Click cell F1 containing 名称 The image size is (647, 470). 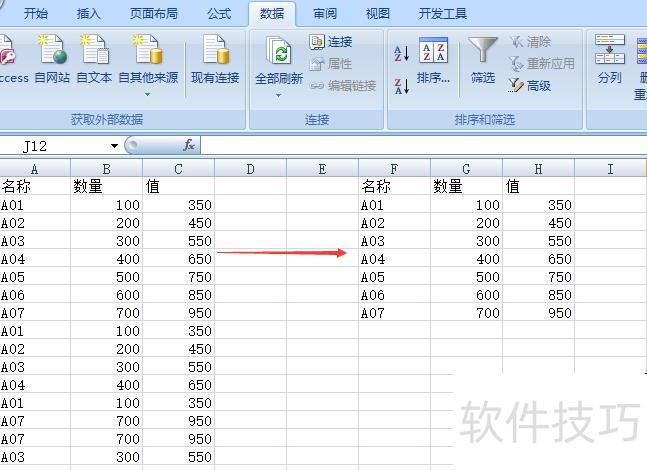click(394, 187)
